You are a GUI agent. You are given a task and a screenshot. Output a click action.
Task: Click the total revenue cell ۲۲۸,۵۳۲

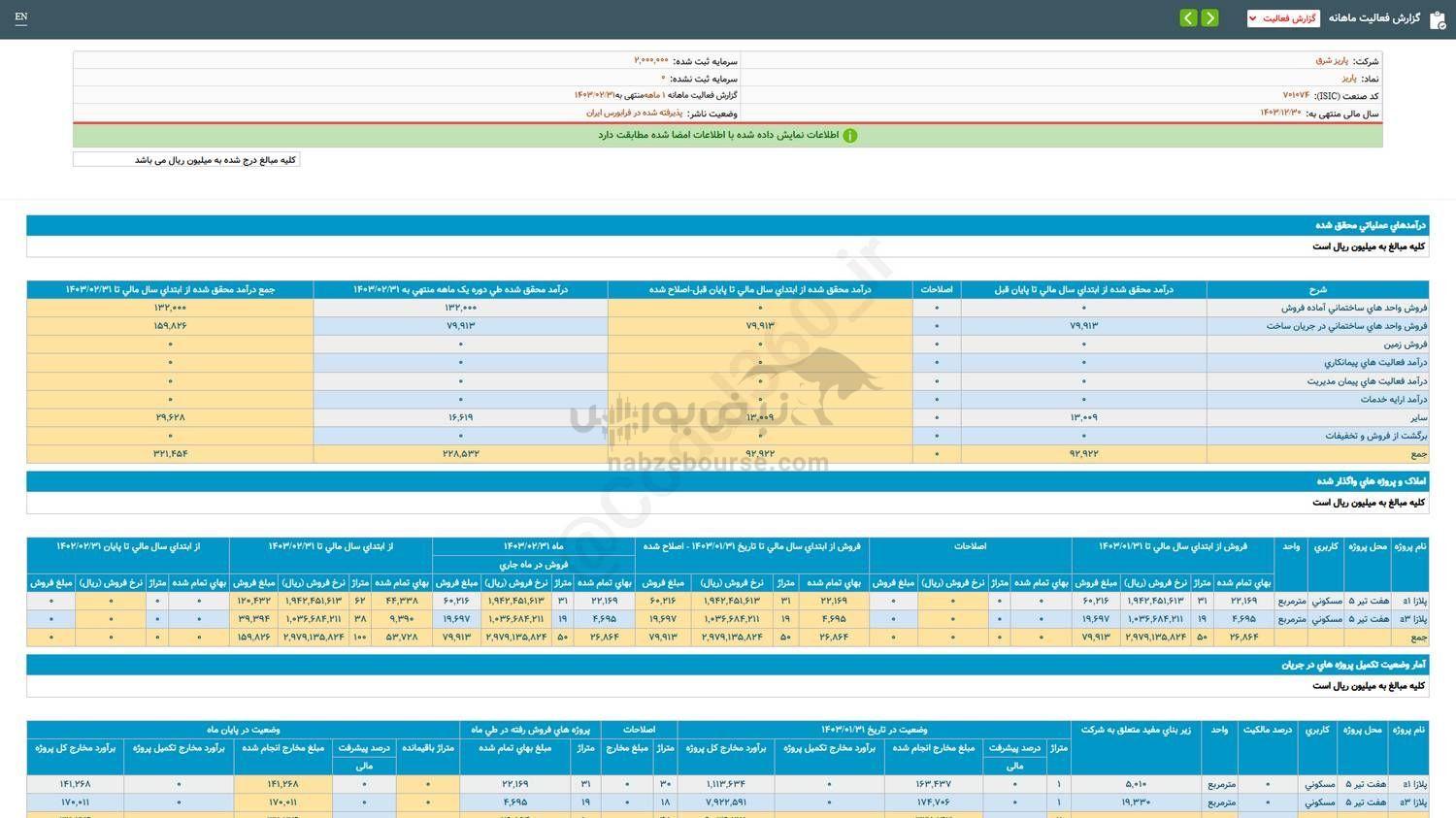click(459, 453)
